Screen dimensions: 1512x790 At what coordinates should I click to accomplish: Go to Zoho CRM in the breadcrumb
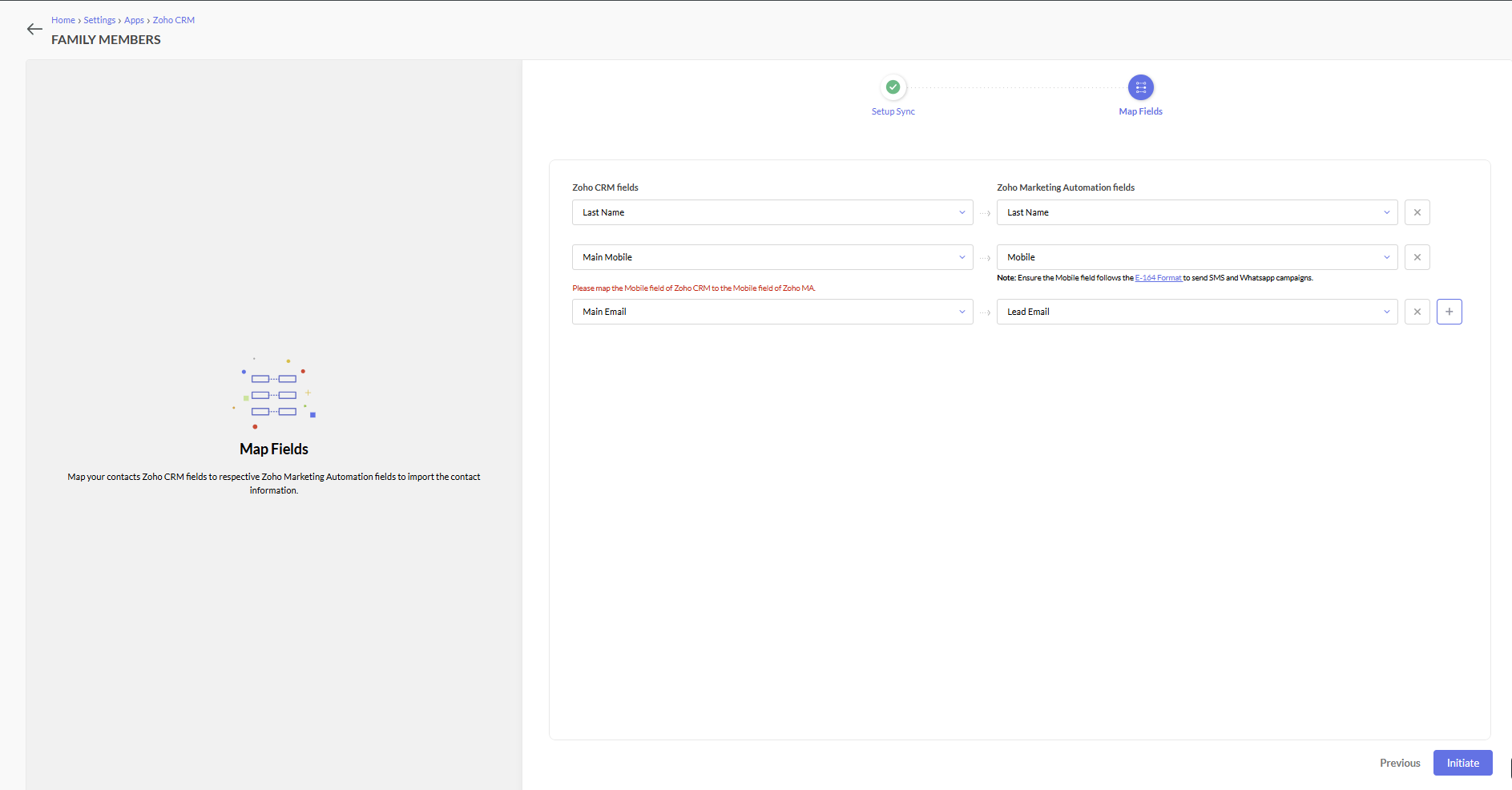tap(174, 20)
